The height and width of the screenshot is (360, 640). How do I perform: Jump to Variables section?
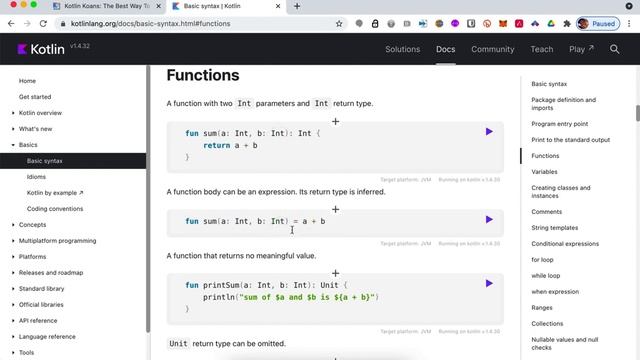(x=544, y=171)
